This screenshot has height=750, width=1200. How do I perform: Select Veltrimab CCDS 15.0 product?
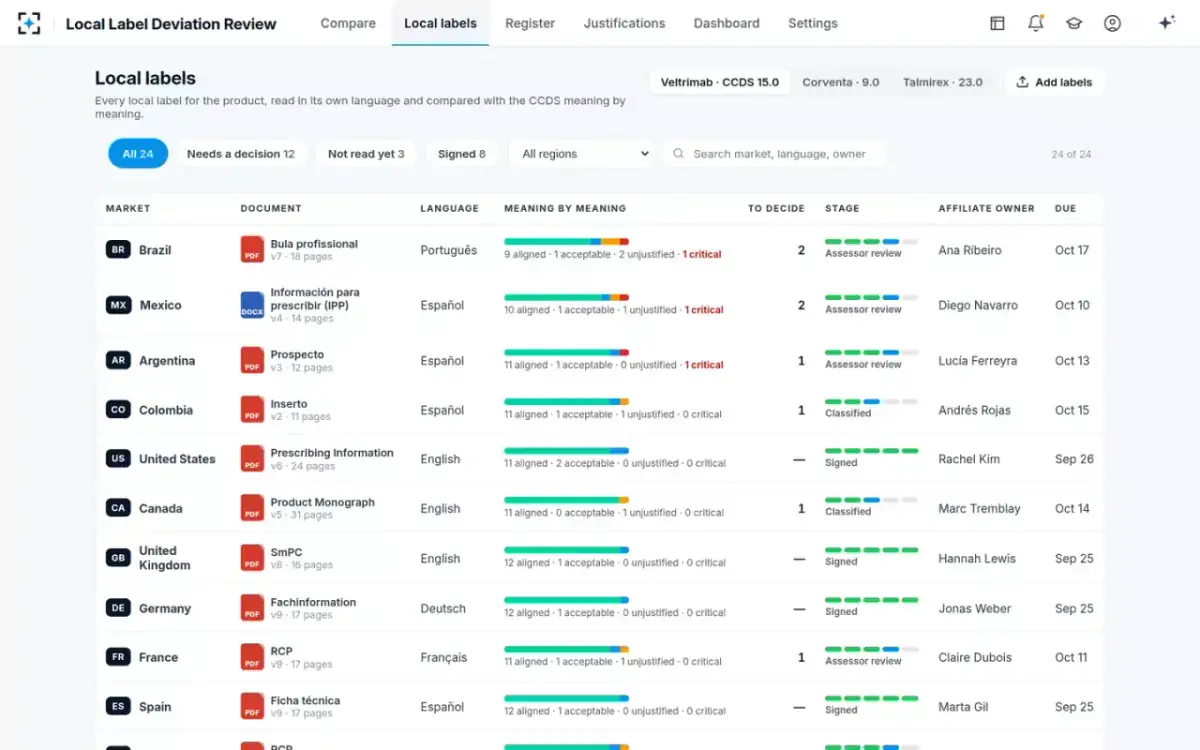click(720, 82)
